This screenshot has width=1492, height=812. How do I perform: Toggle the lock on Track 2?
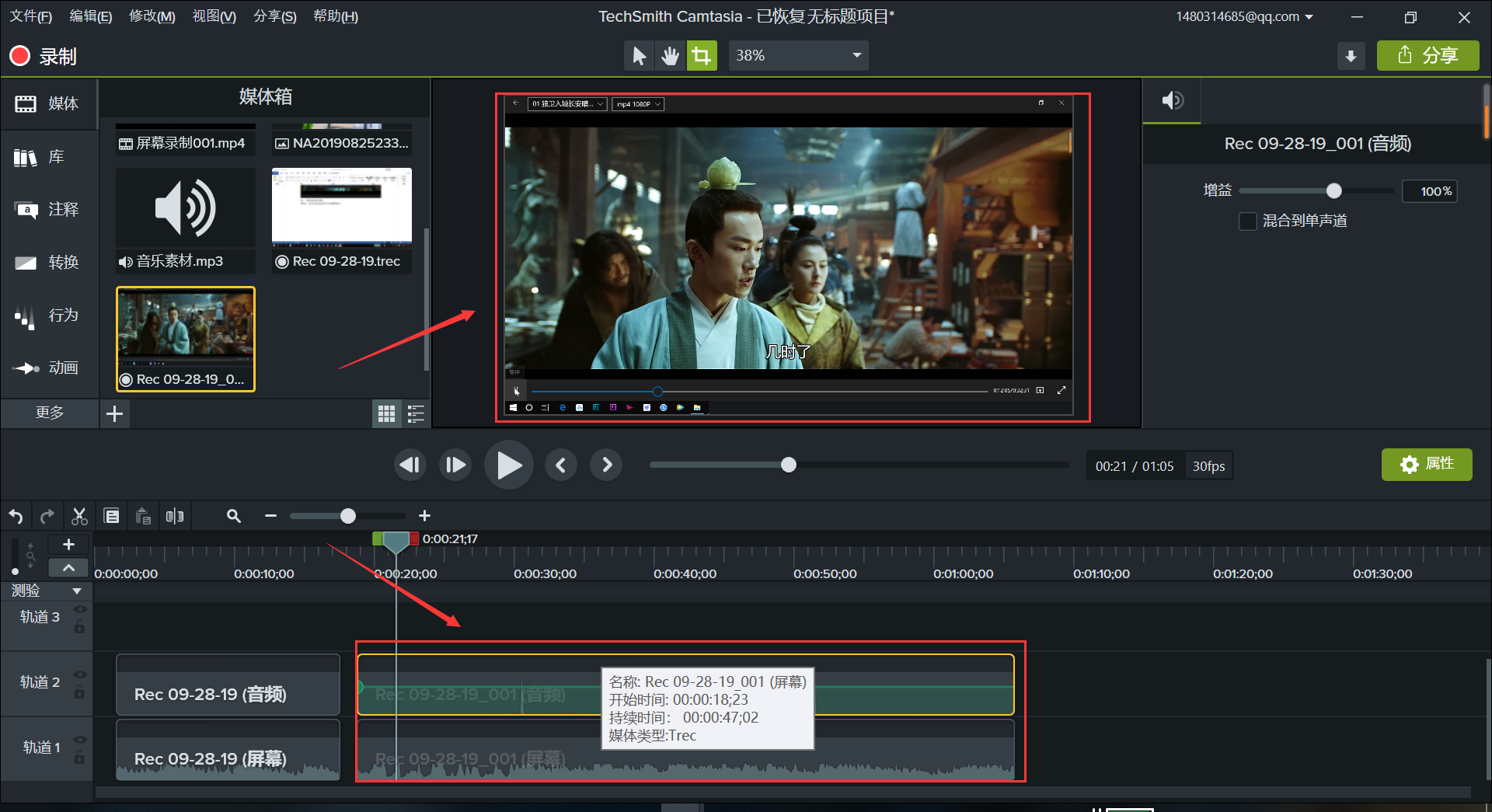pyautogui.click(x=79, y=692)
